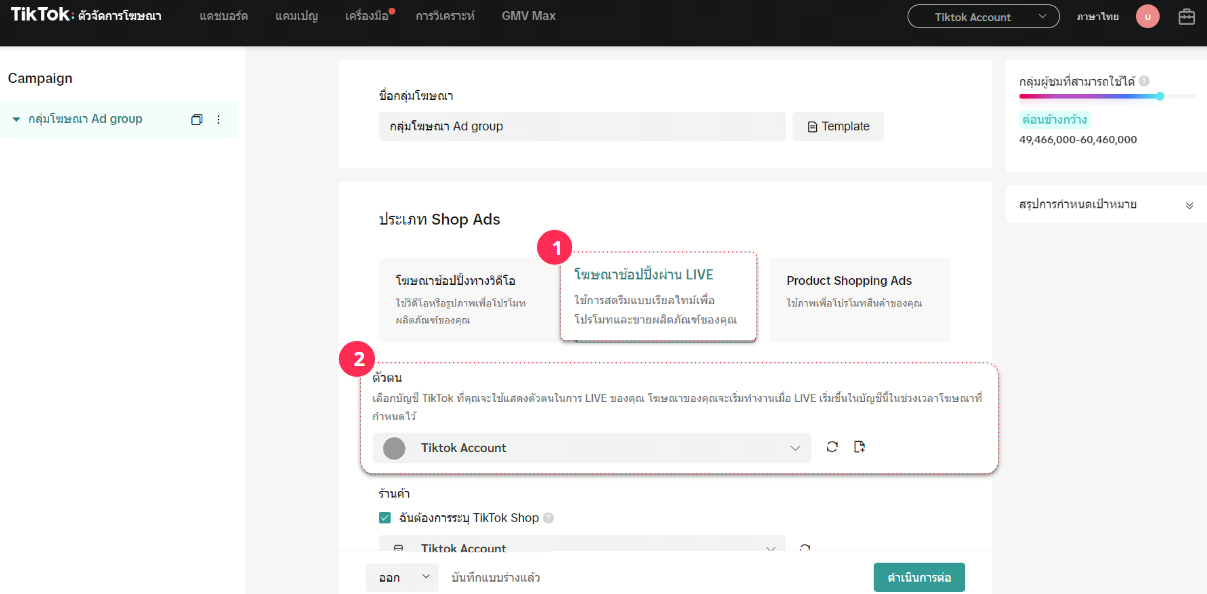Open the Ad group three-dot menu
Viewport: 1207px width, 594px height.
pos(219,119)
